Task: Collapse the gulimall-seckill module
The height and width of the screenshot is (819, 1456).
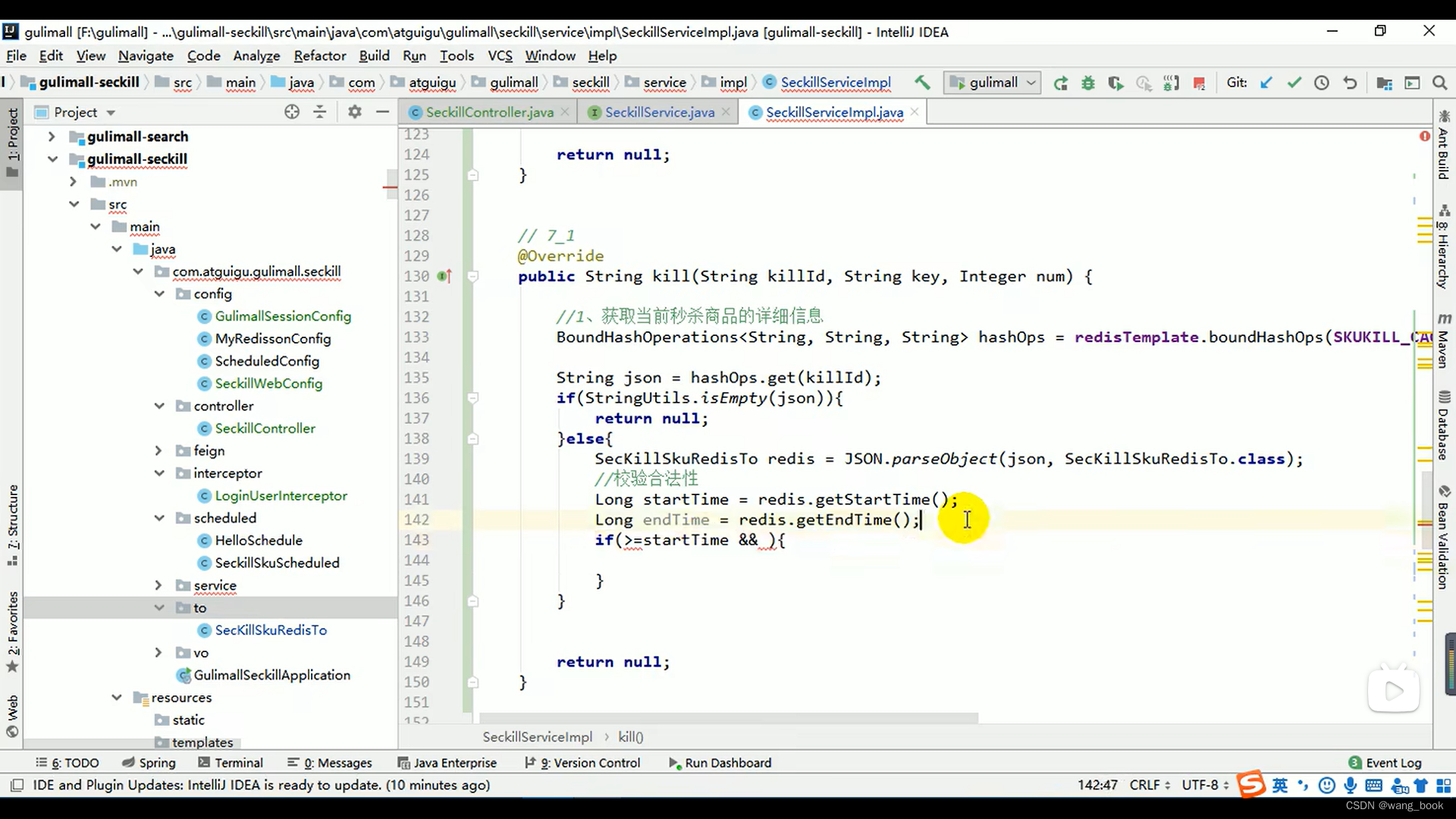Action: click(52, 158)
